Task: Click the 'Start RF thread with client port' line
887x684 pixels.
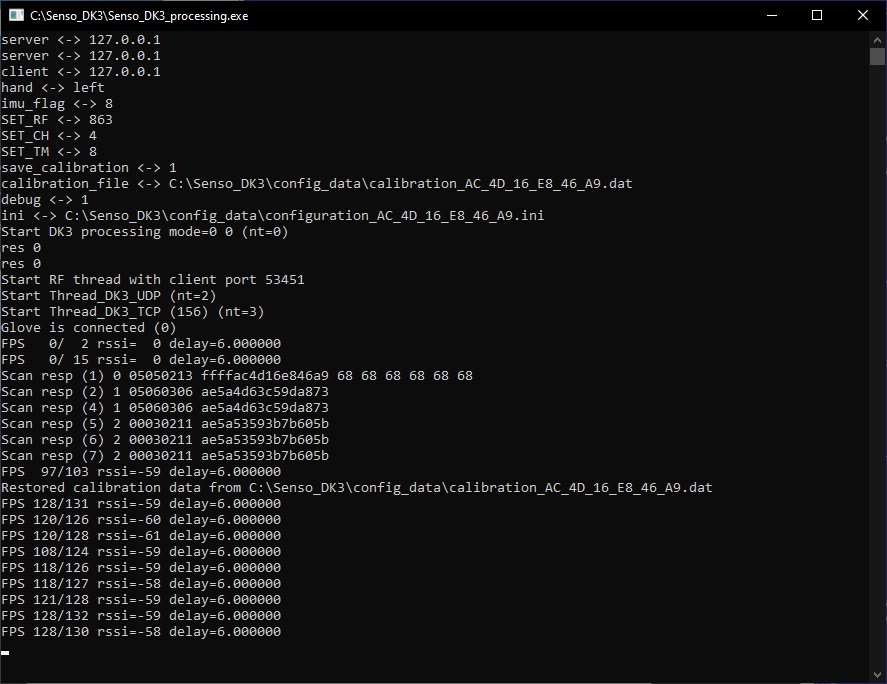Action: [153, 280]
